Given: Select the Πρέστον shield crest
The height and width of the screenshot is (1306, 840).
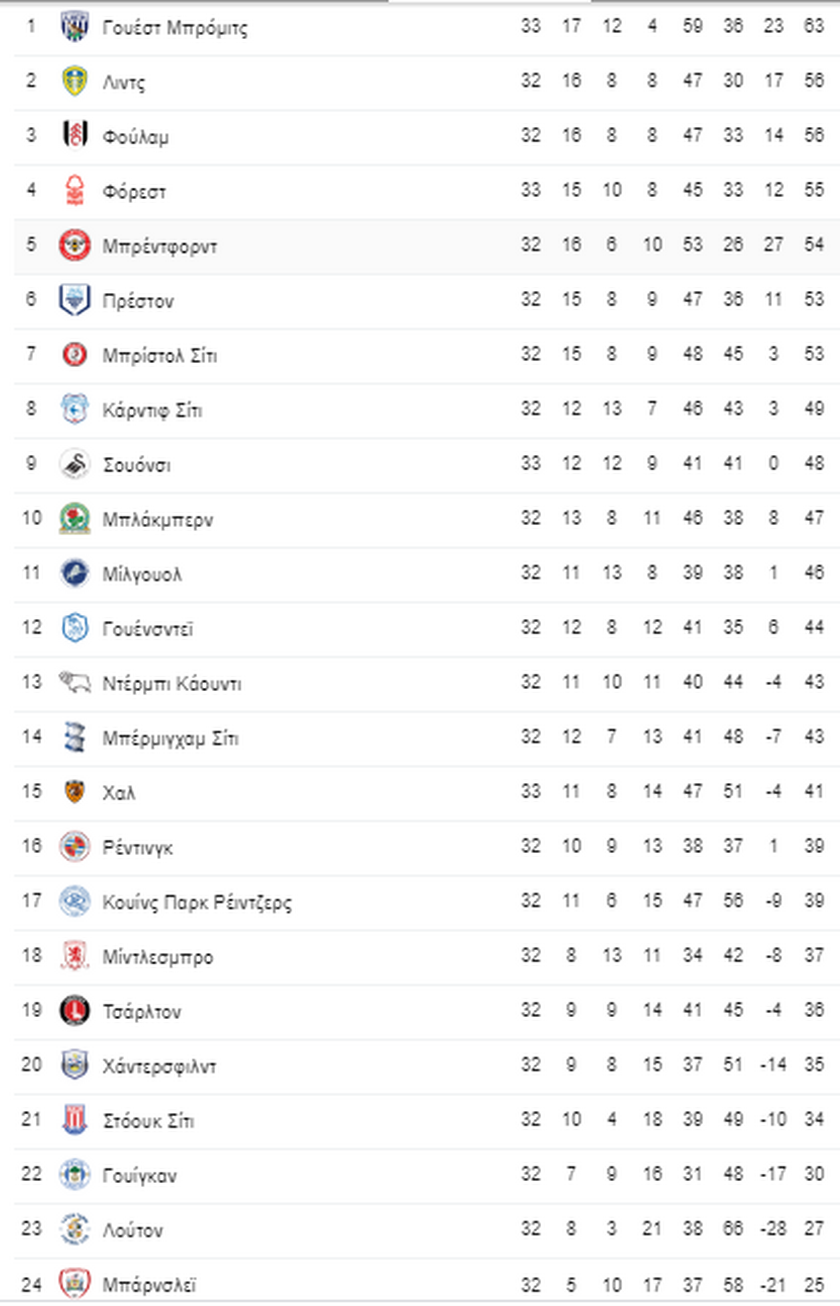Looking at the screenshot, I should click(x=75, y=300).
